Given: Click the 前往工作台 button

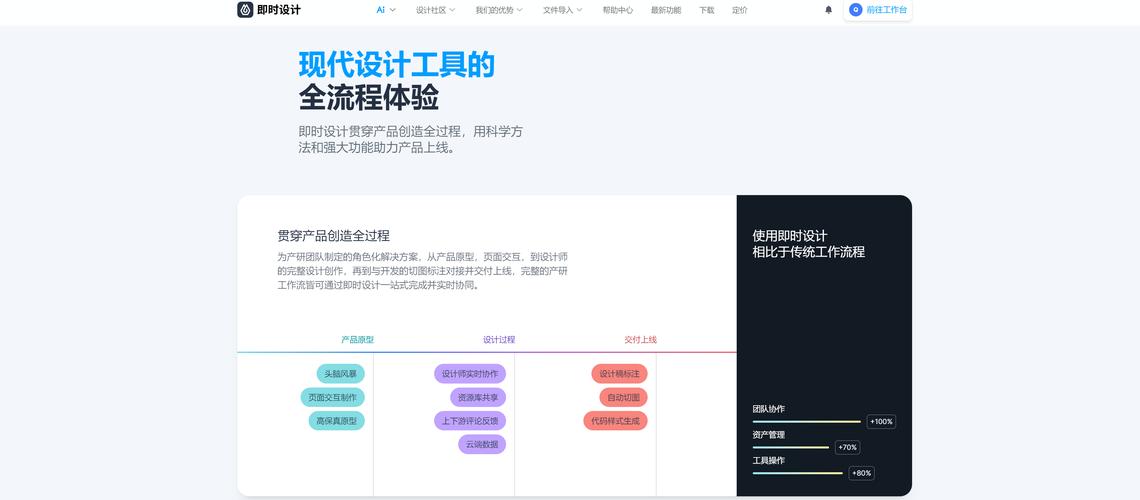Looking at the screenshot, I should (x=878, y=10).
